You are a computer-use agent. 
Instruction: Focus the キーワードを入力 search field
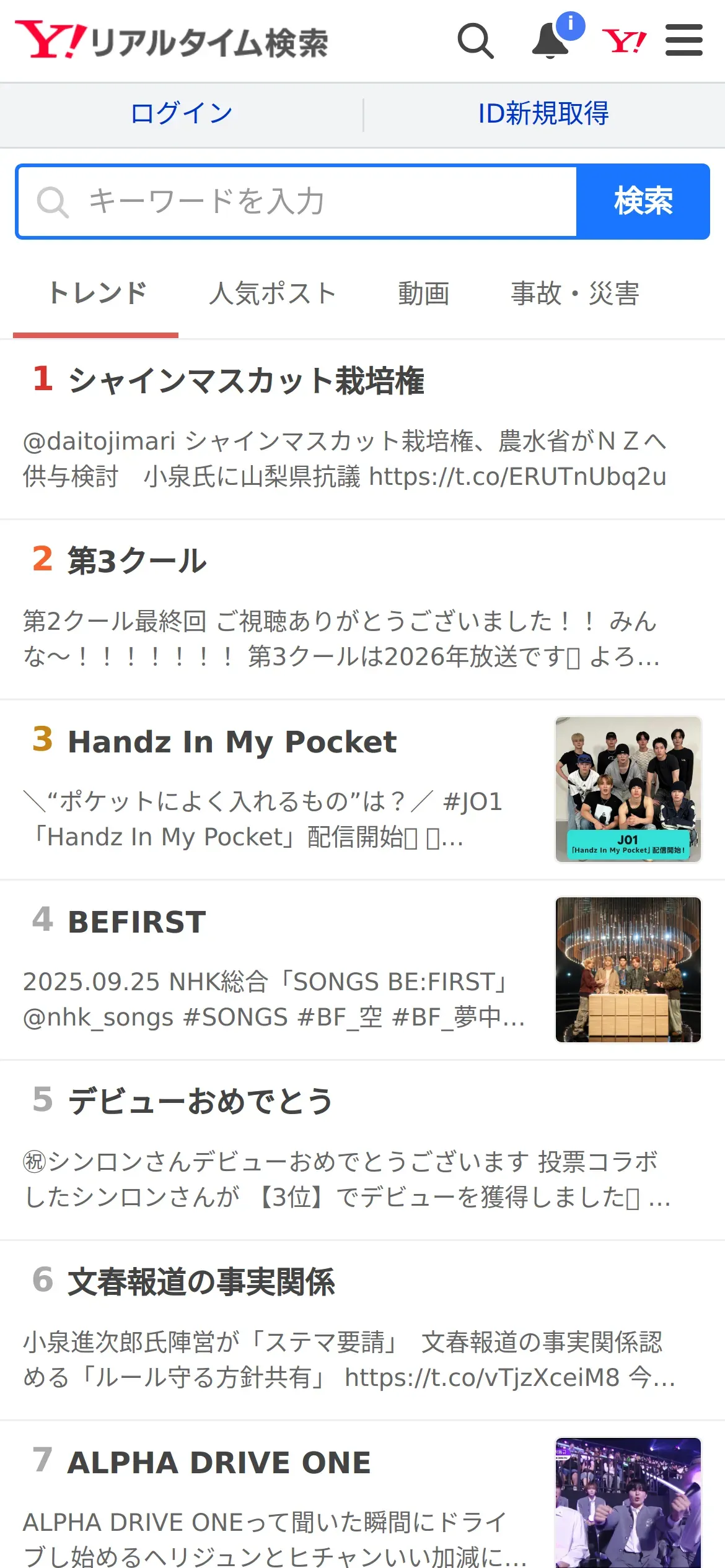tap(297, 202)
